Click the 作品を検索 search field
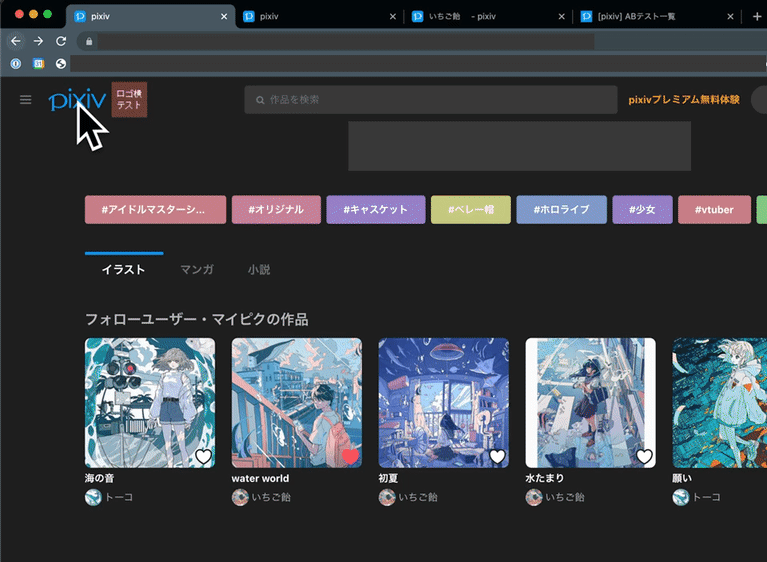Image resolution: width=767 pixels, height=562 pixels. [430, 100]
